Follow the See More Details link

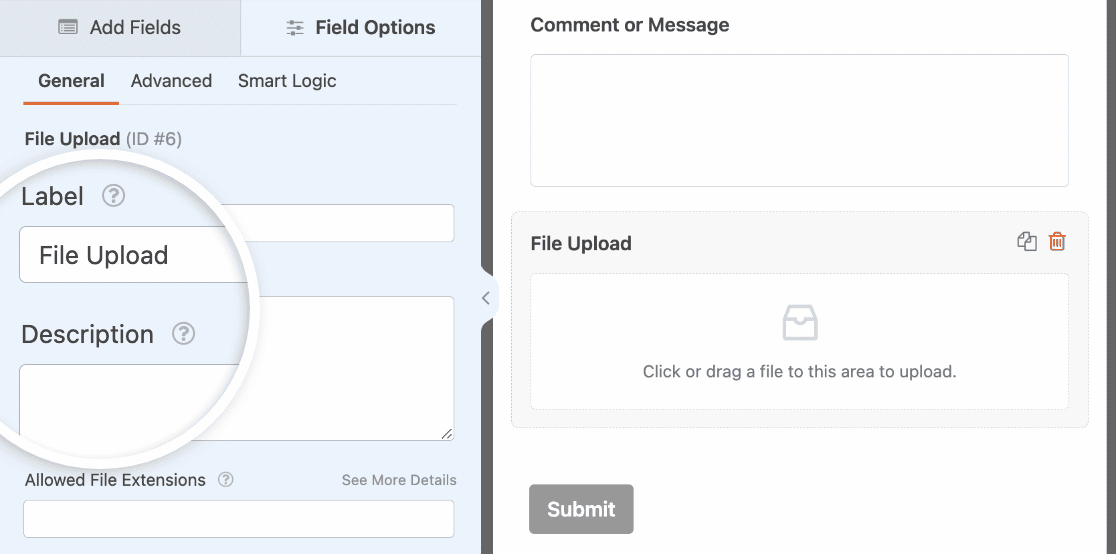tap(399, 480)
